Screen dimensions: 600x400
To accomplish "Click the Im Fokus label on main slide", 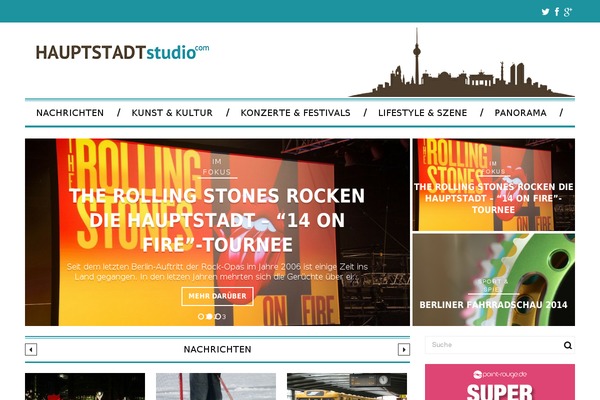I will pos(217,167).
